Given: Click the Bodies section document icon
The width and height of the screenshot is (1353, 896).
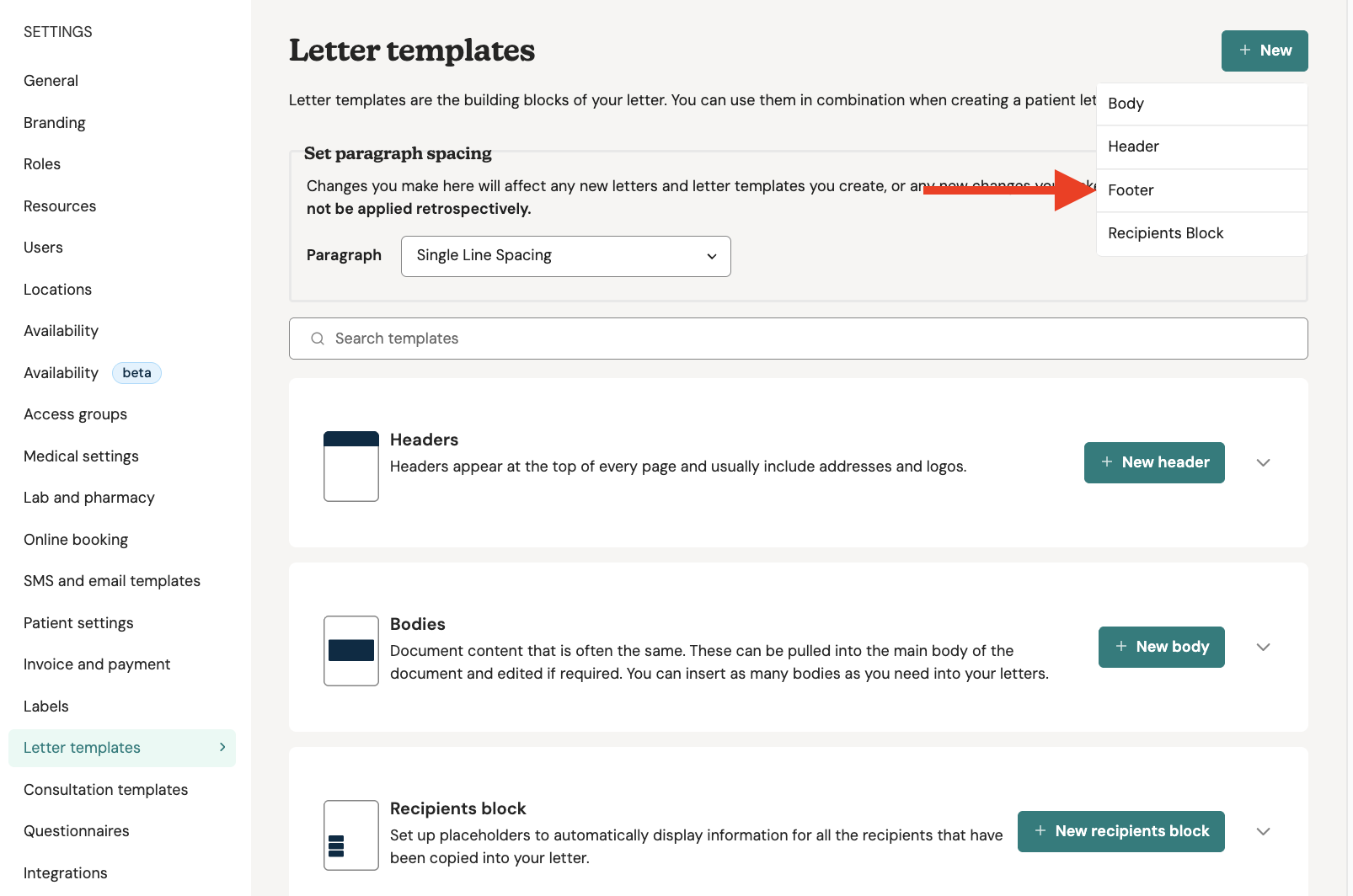Looking at the screenshot, I should (x=350, y=650).
